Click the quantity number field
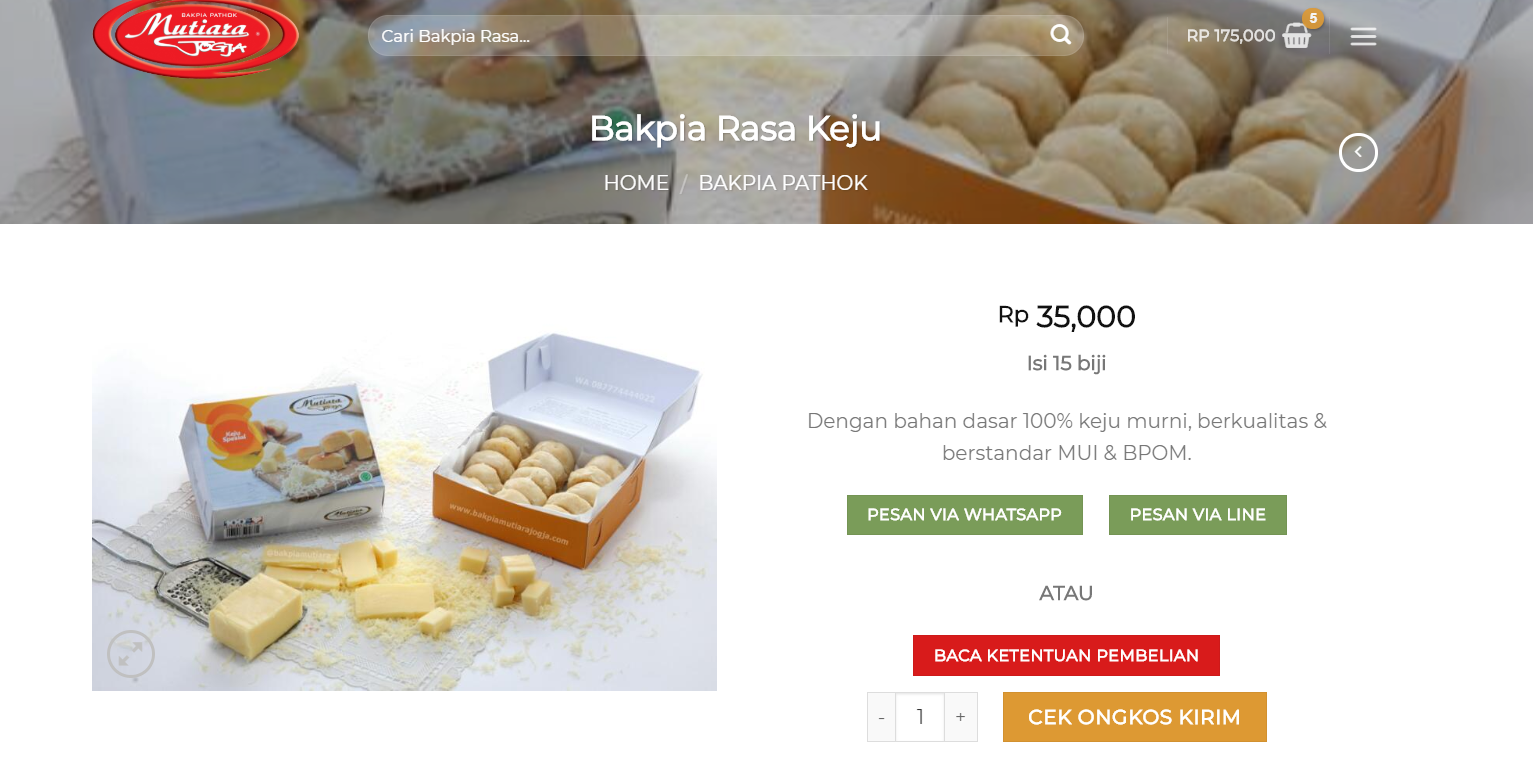This screenshot has width=1533, height=781. point(920,717)
